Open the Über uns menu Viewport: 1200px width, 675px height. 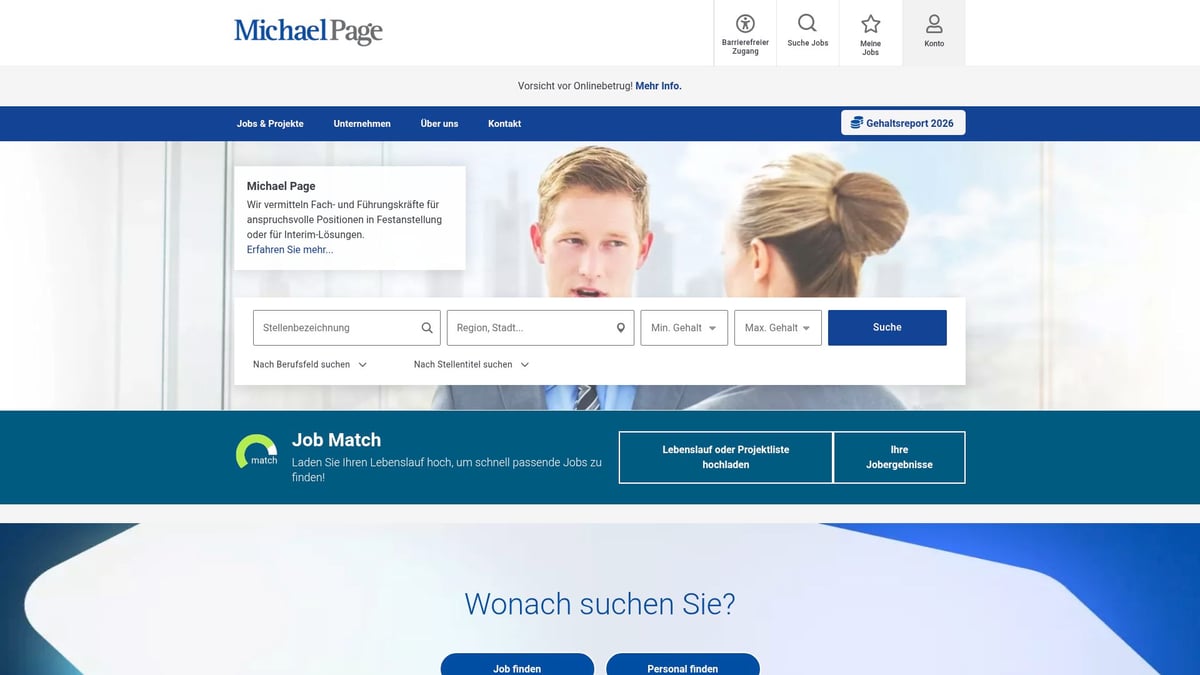439,124
